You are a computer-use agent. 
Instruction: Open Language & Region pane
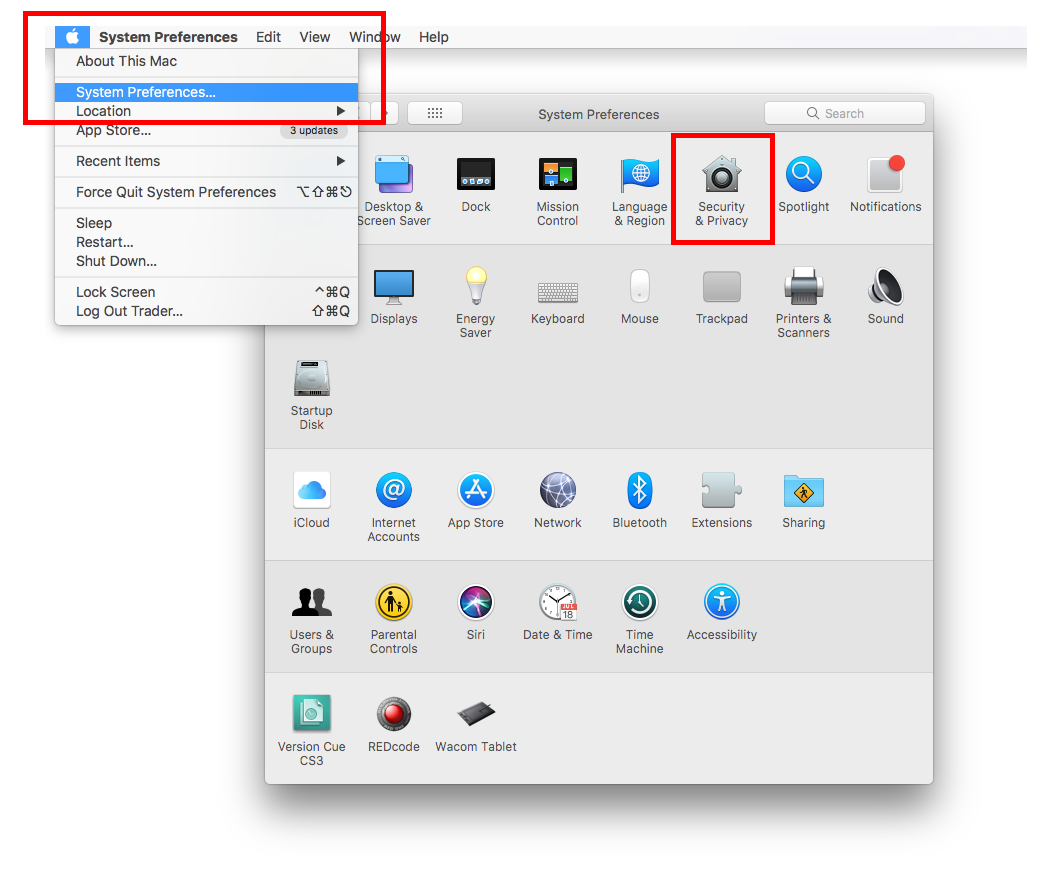click(640, 191)
